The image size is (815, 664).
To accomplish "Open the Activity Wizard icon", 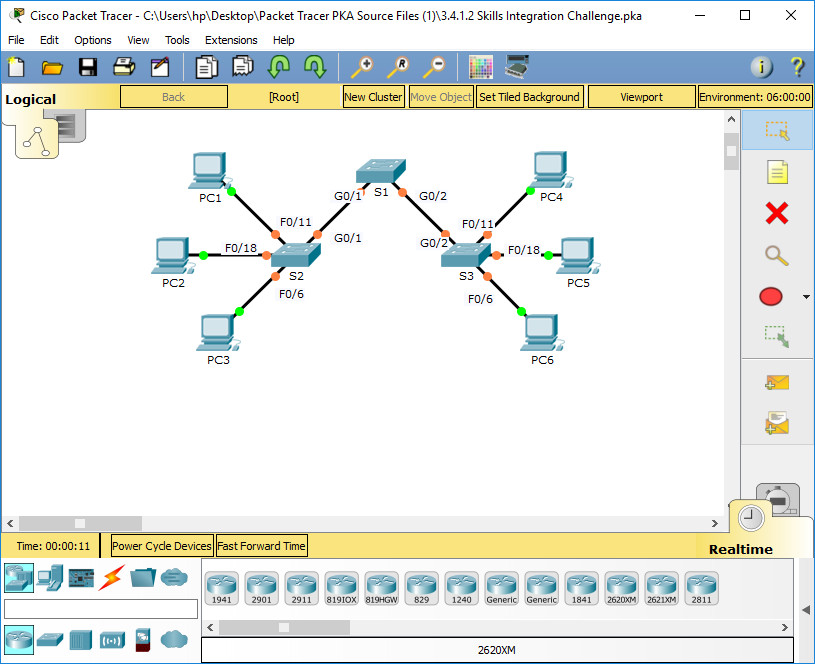I will coord(160,67).
